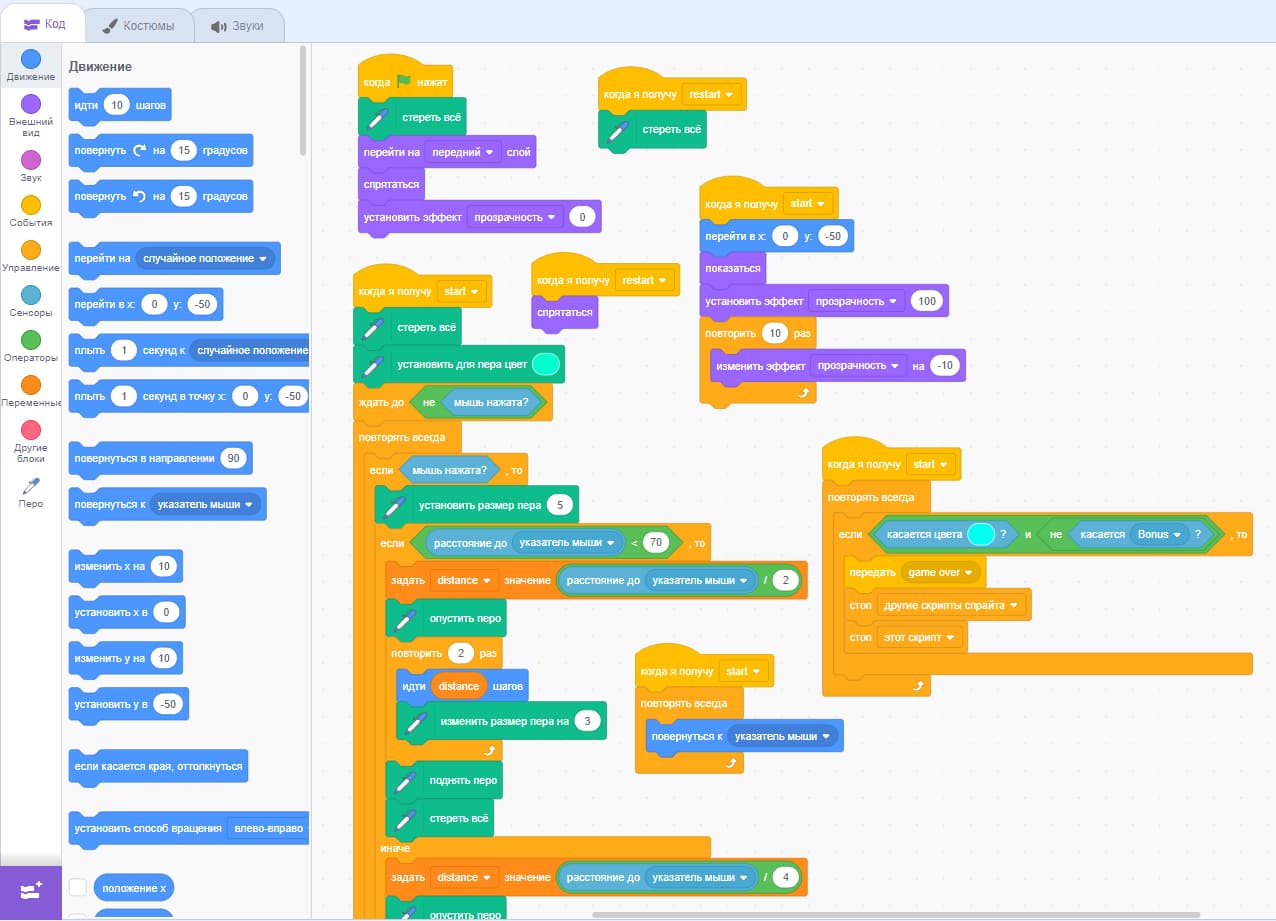Select the Движение category circle icon
Screen dimensions: 1276x921
(x=31, y=59)
